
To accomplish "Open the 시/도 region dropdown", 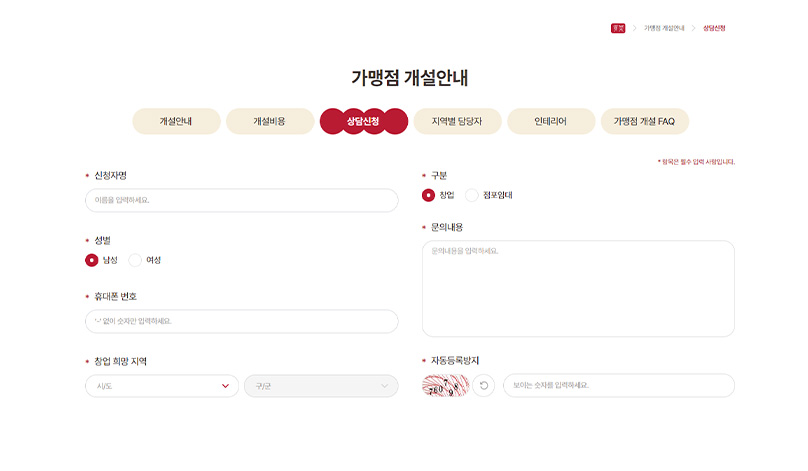I will [162, 386].
